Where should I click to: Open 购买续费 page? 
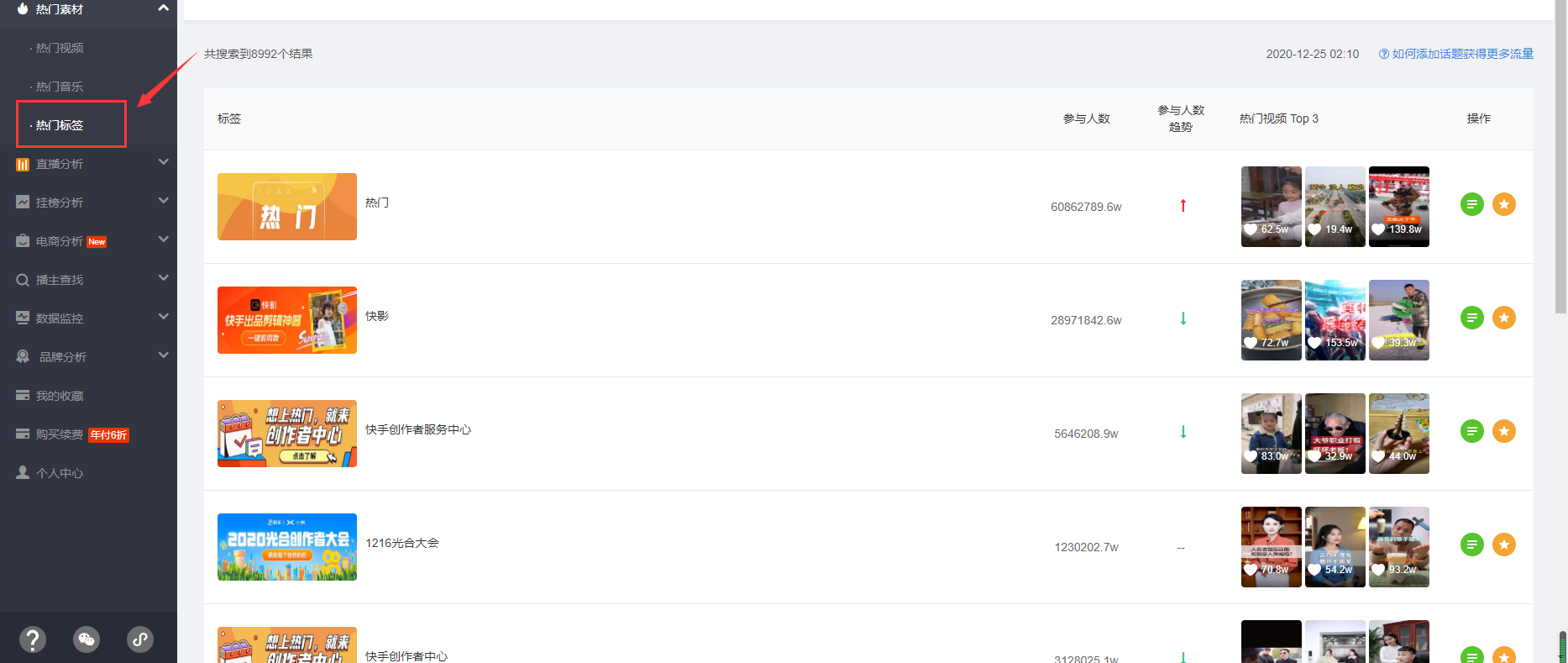60,434
